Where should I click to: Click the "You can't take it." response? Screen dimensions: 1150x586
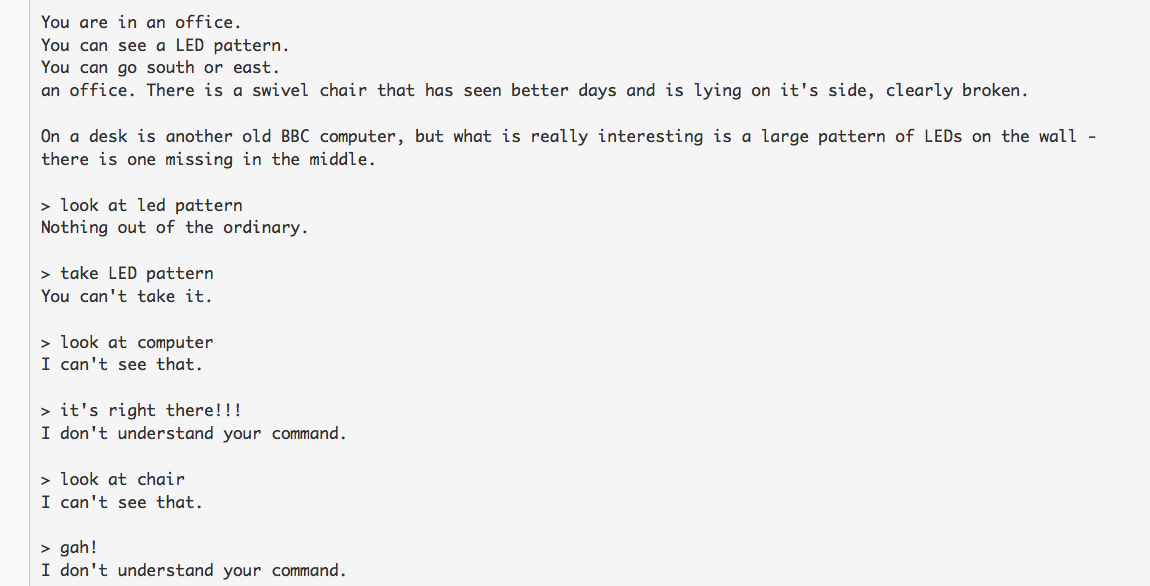click(x=127, y=296)
